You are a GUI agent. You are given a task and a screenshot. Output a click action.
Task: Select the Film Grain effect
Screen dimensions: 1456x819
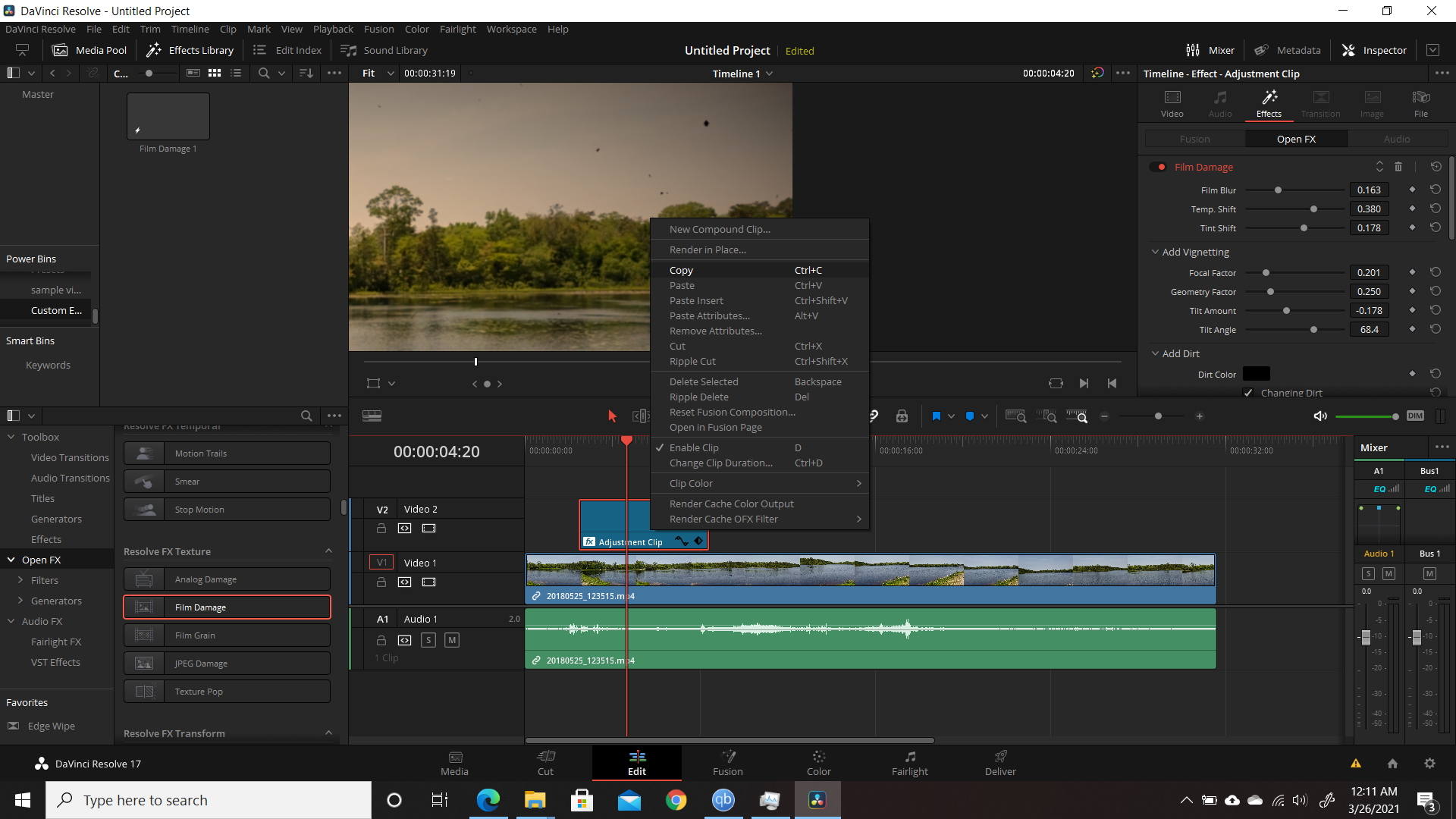click(227, 635)
